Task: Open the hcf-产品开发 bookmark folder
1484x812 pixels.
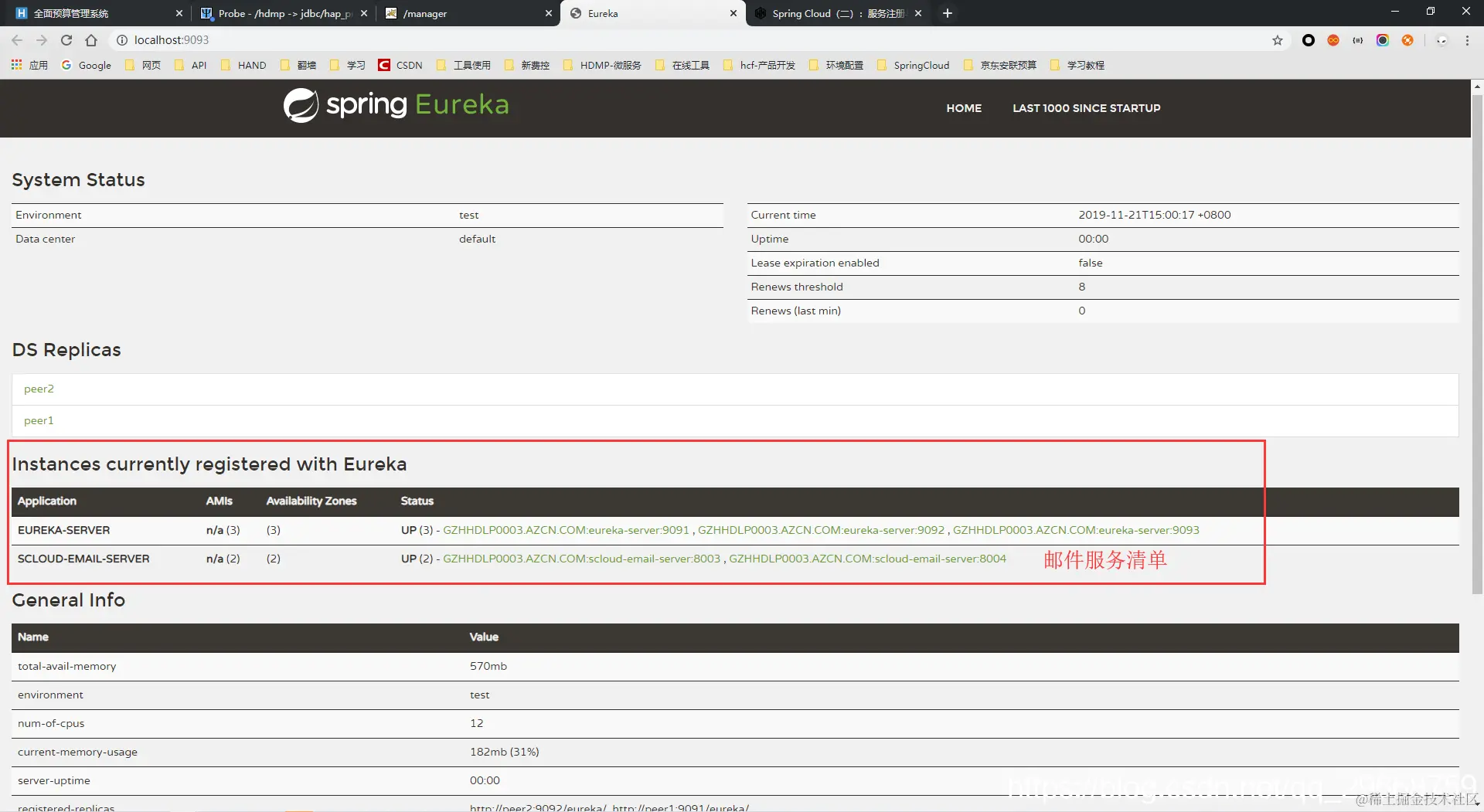Action: (x=759, y=65)
